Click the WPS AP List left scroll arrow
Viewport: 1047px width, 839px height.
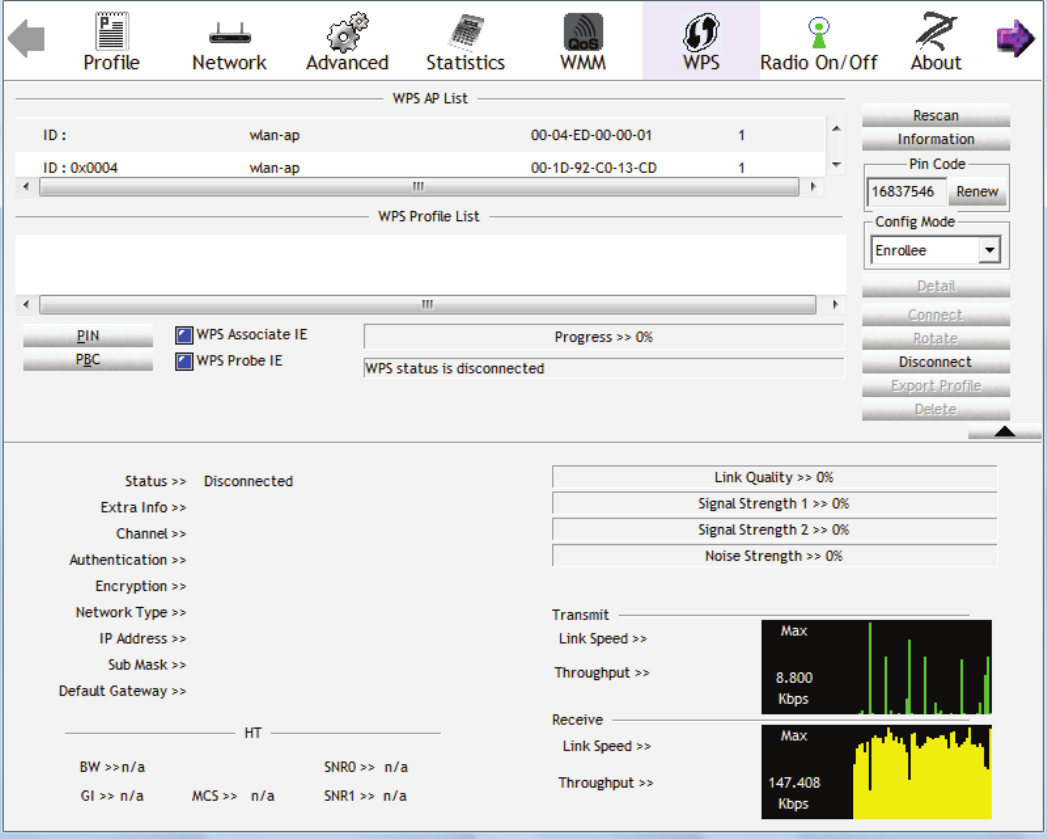tap(26, 186)
